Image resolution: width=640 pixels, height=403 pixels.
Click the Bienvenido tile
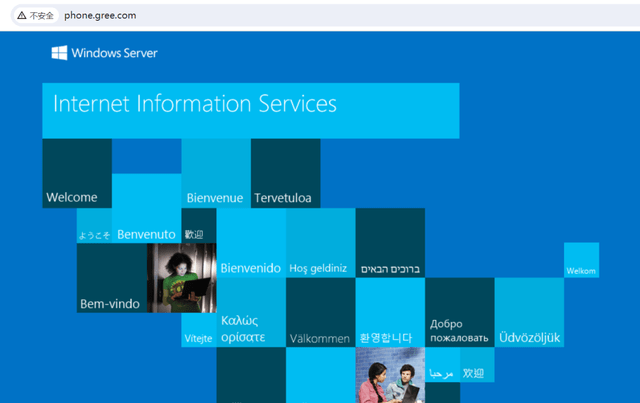[251, 243]
